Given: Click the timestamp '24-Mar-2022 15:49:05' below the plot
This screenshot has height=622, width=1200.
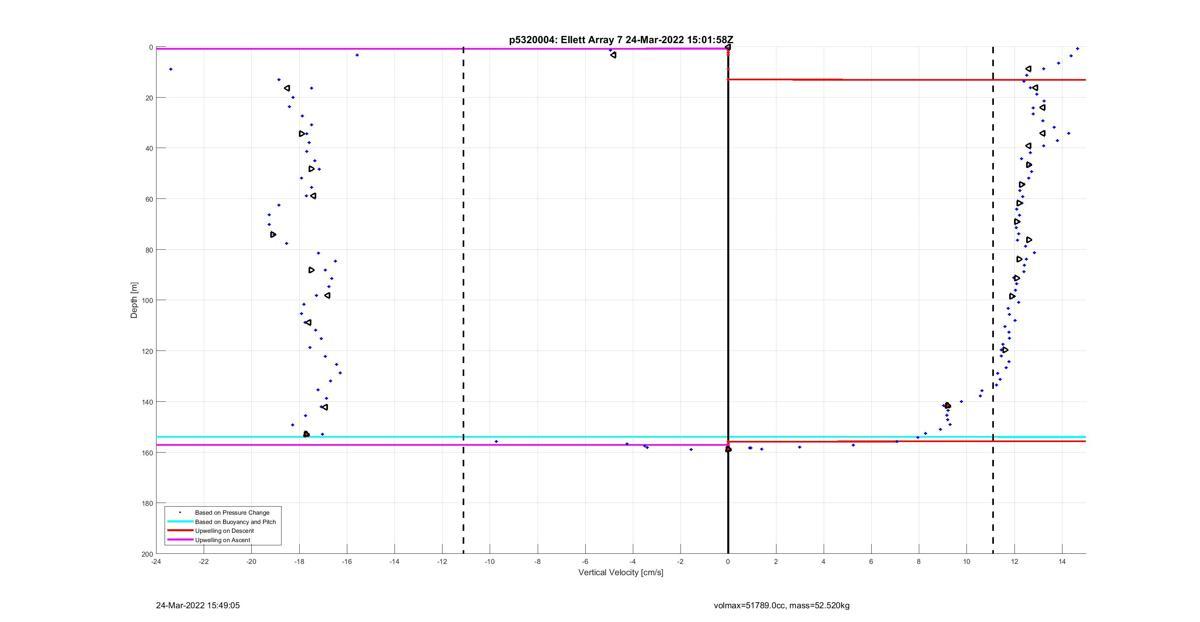Looking at the screenshot, I should coord(198,605).
